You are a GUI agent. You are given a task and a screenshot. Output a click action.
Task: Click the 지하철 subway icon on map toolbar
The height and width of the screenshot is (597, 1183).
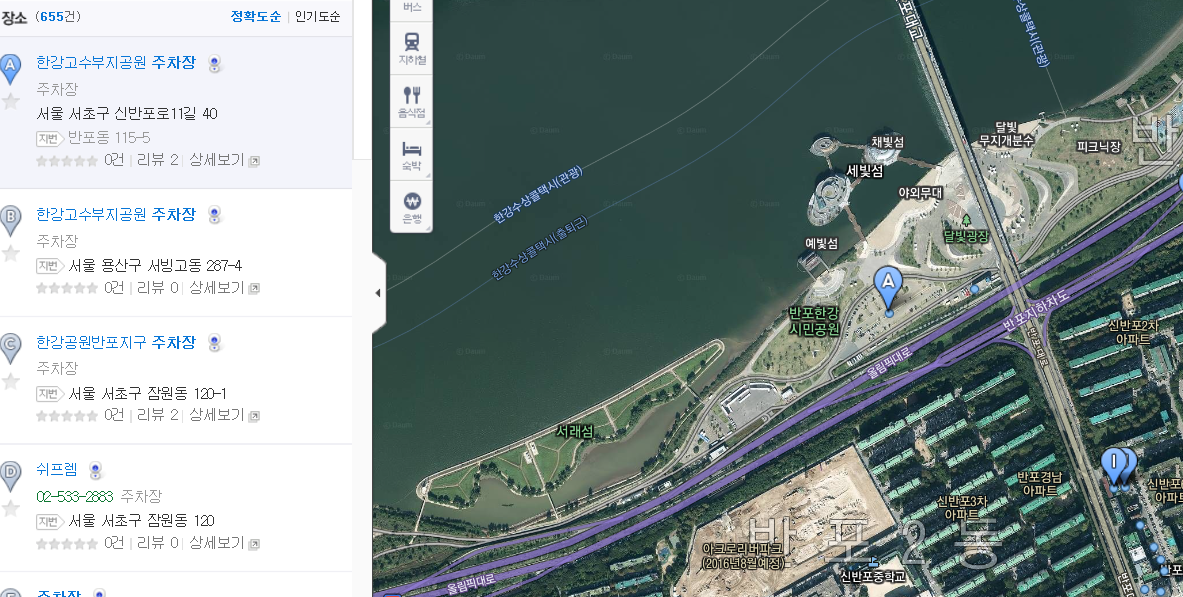[412, 47]
